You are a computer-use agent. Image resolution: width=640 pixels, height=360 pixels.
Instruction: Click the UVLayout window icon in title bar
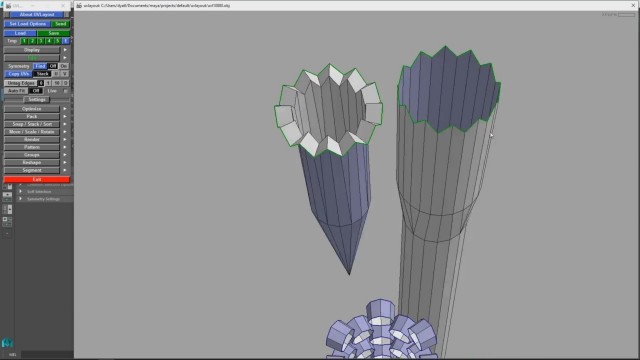[x=79, y=6]
